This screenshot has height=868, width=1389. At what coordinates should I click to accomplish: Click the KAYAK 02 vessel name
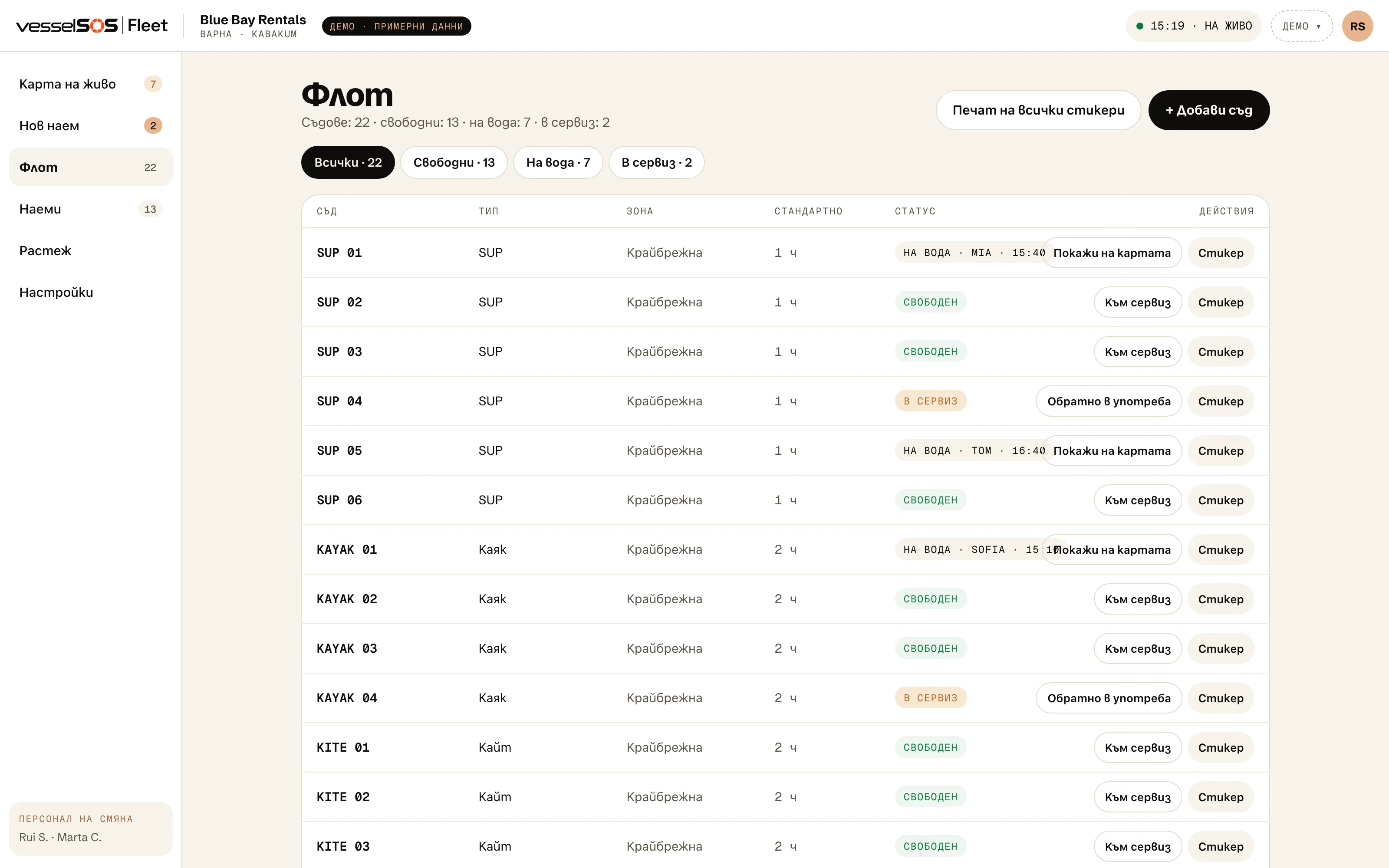click(347, 599)
